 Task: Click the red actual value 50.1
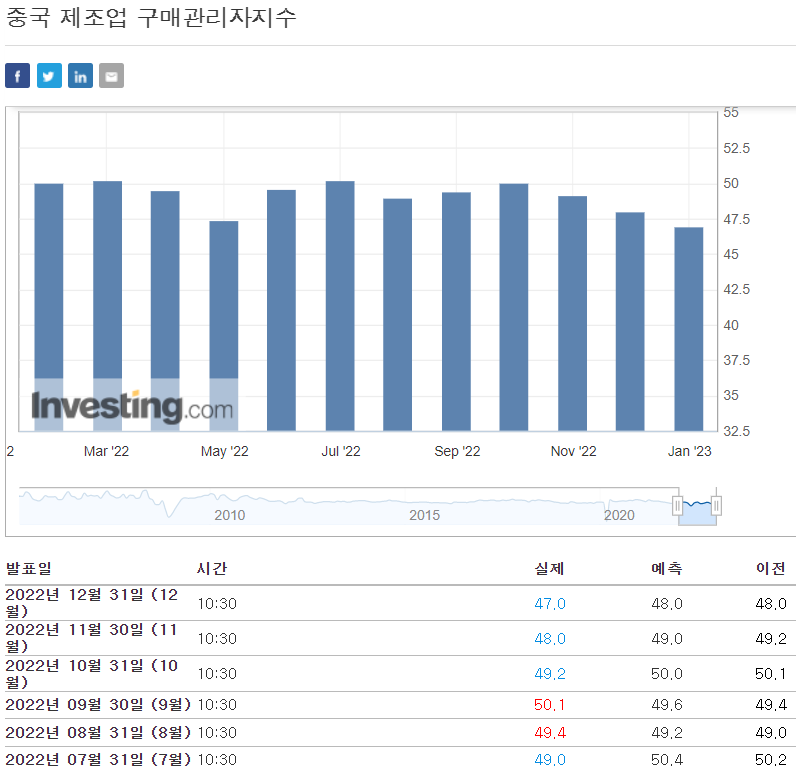click(x=549, y=705)
